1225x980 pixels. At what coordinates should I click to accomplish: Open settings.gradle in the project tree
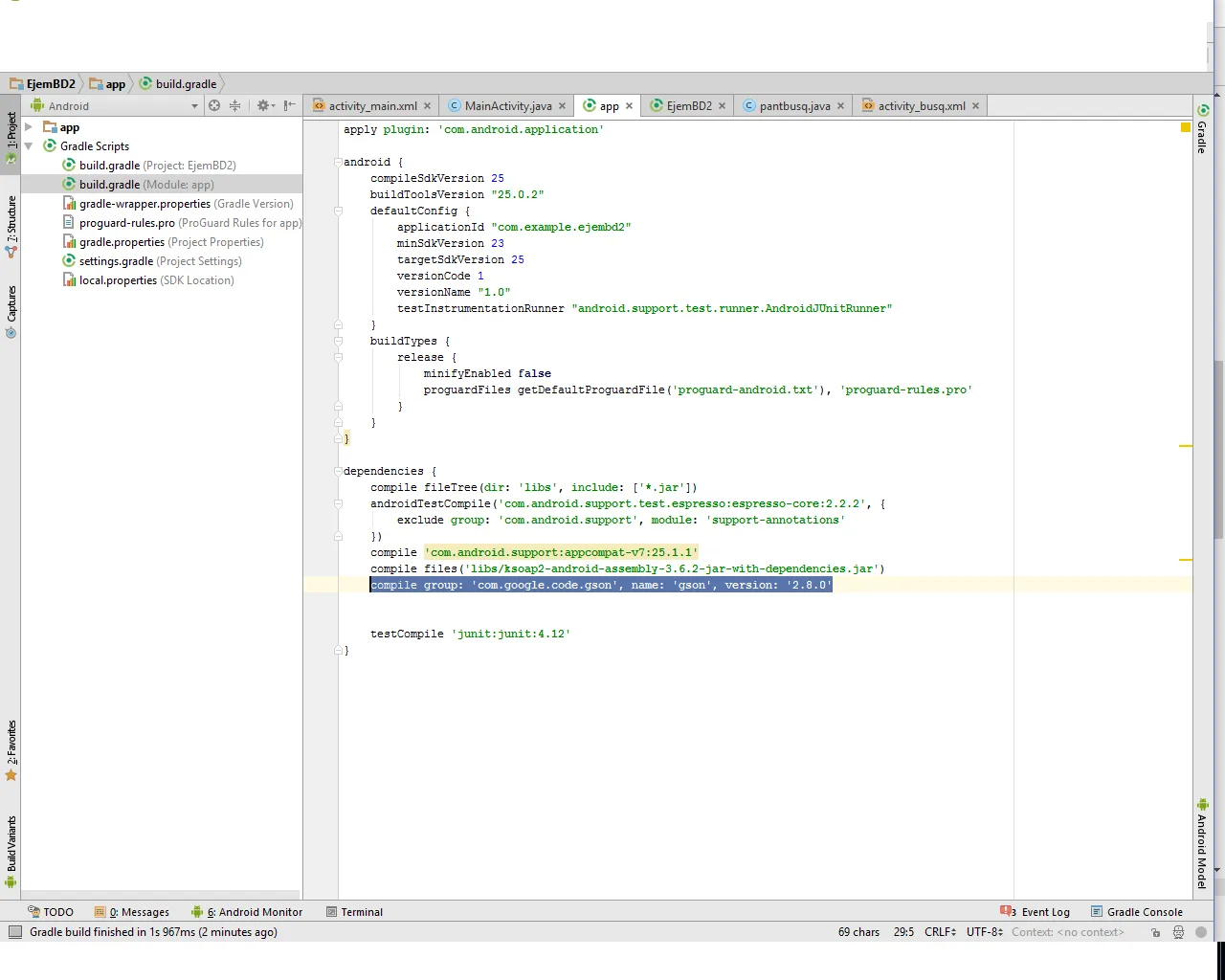116,261
